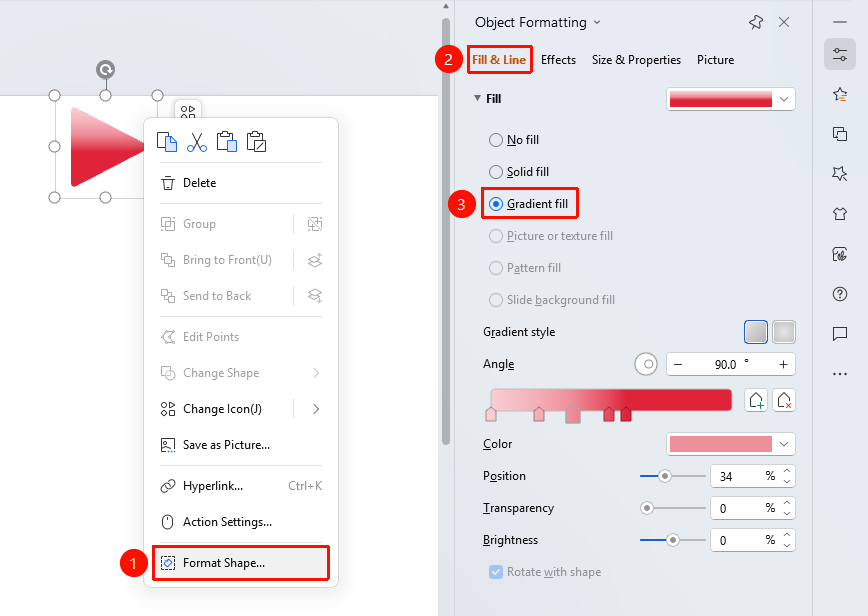The width and height of the screenshot is (868, 616).
Task: Remove the selected gradient stop
Action: (784, 400)
